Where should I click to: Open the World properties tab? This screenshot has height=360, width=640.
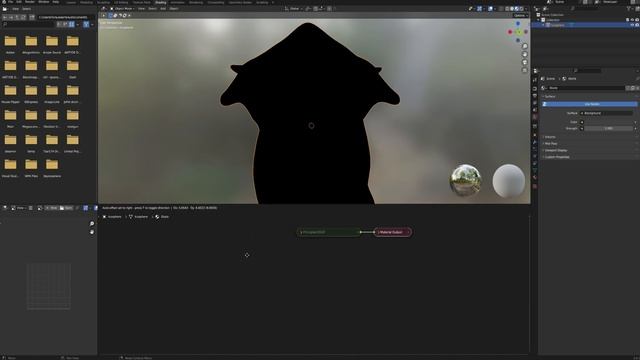[535, 117]
